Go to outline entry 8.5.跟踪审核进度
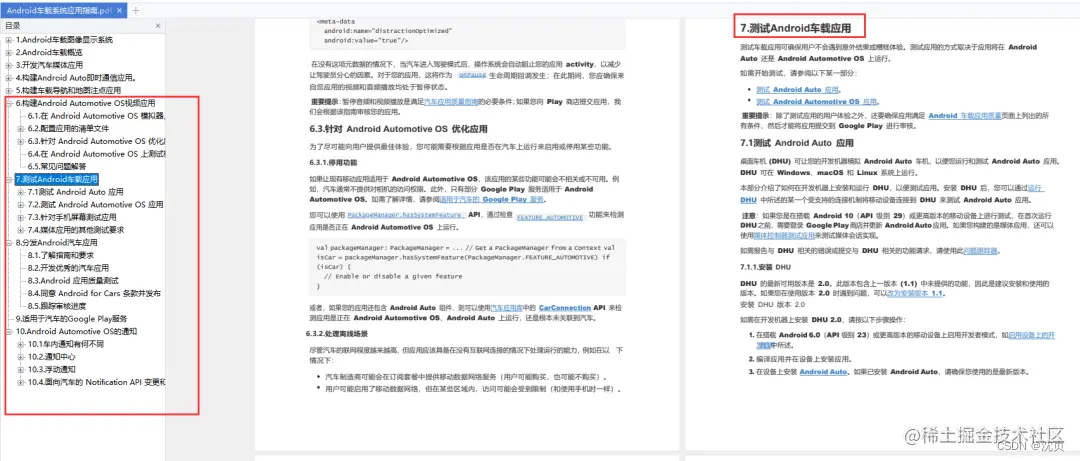This screenshot has width=1080, height=461. pyautogui.click(x=56, y=306)
